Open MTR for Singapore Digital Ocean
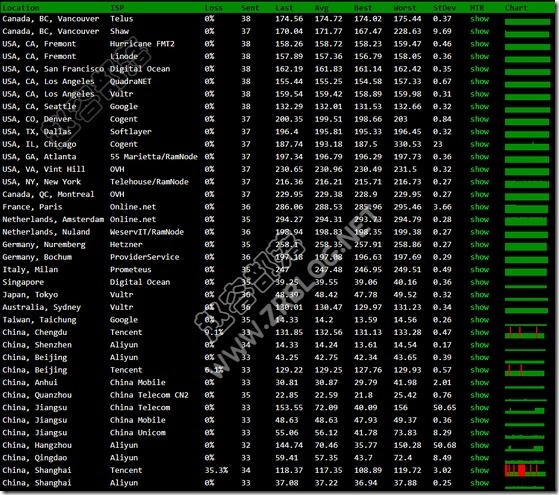 pyautogui.click(x=479, y=282)
